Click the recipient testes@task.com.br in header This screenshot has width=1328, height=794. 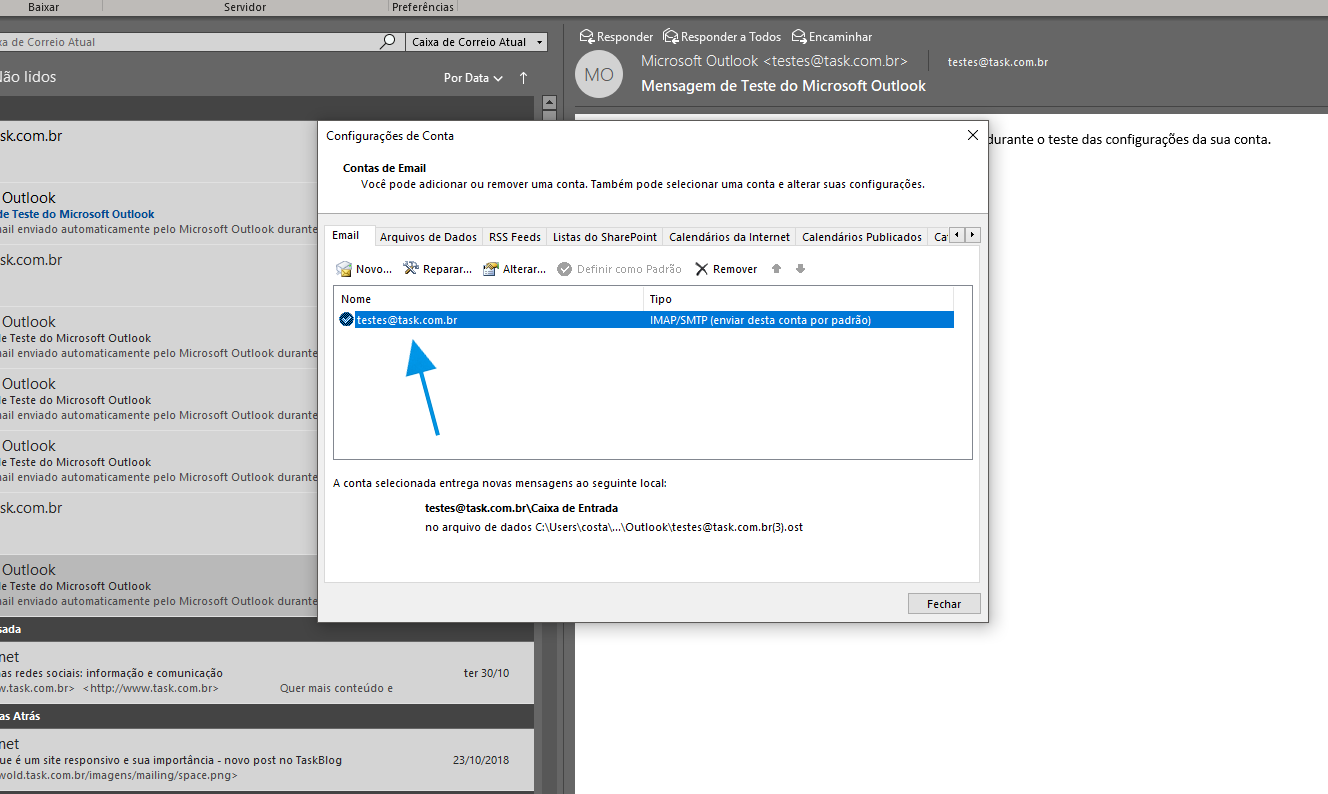coord(998,62)
